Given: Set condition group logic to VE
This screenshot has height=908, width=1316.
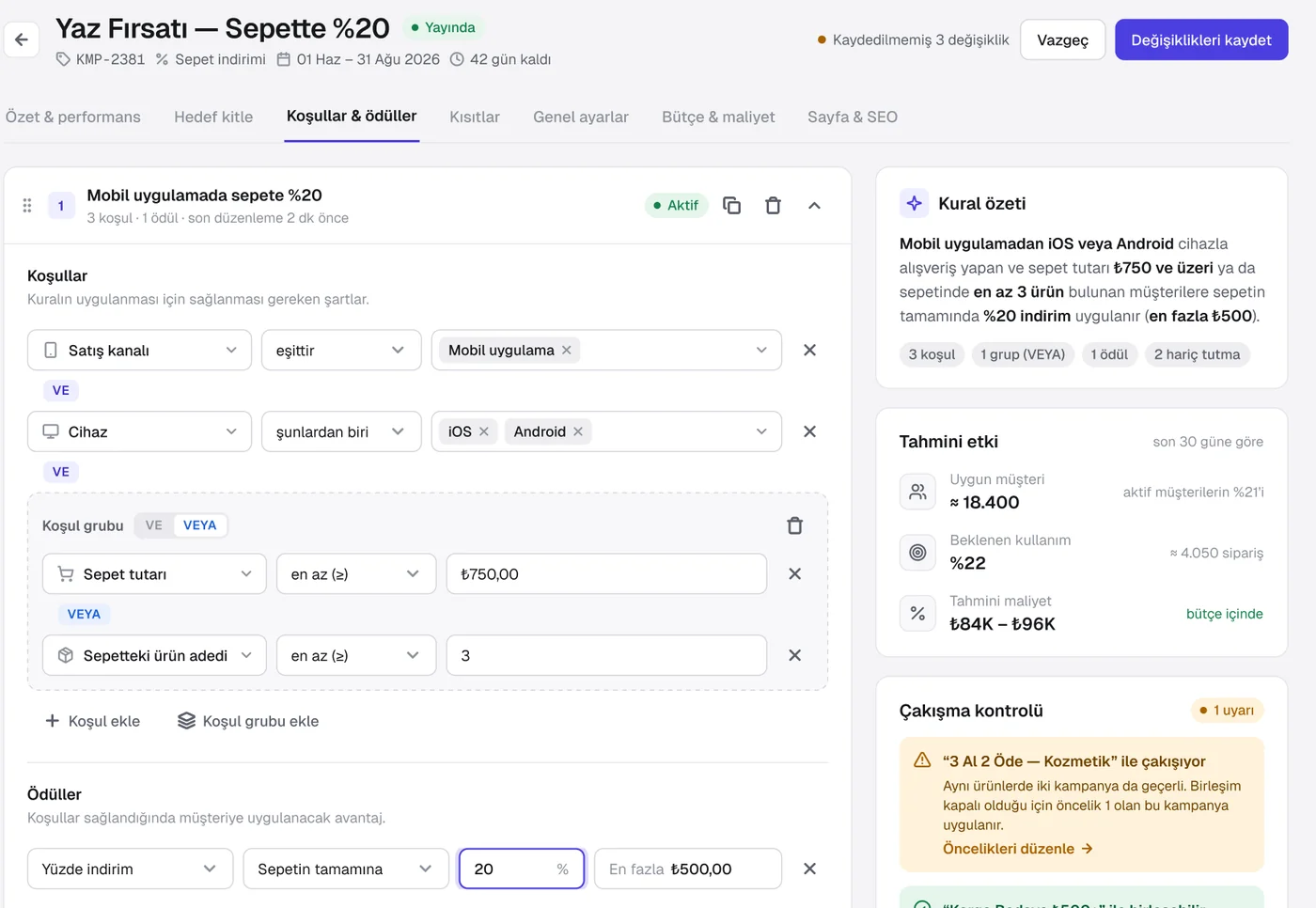Looking at the screenshot, I should [154, 525].
